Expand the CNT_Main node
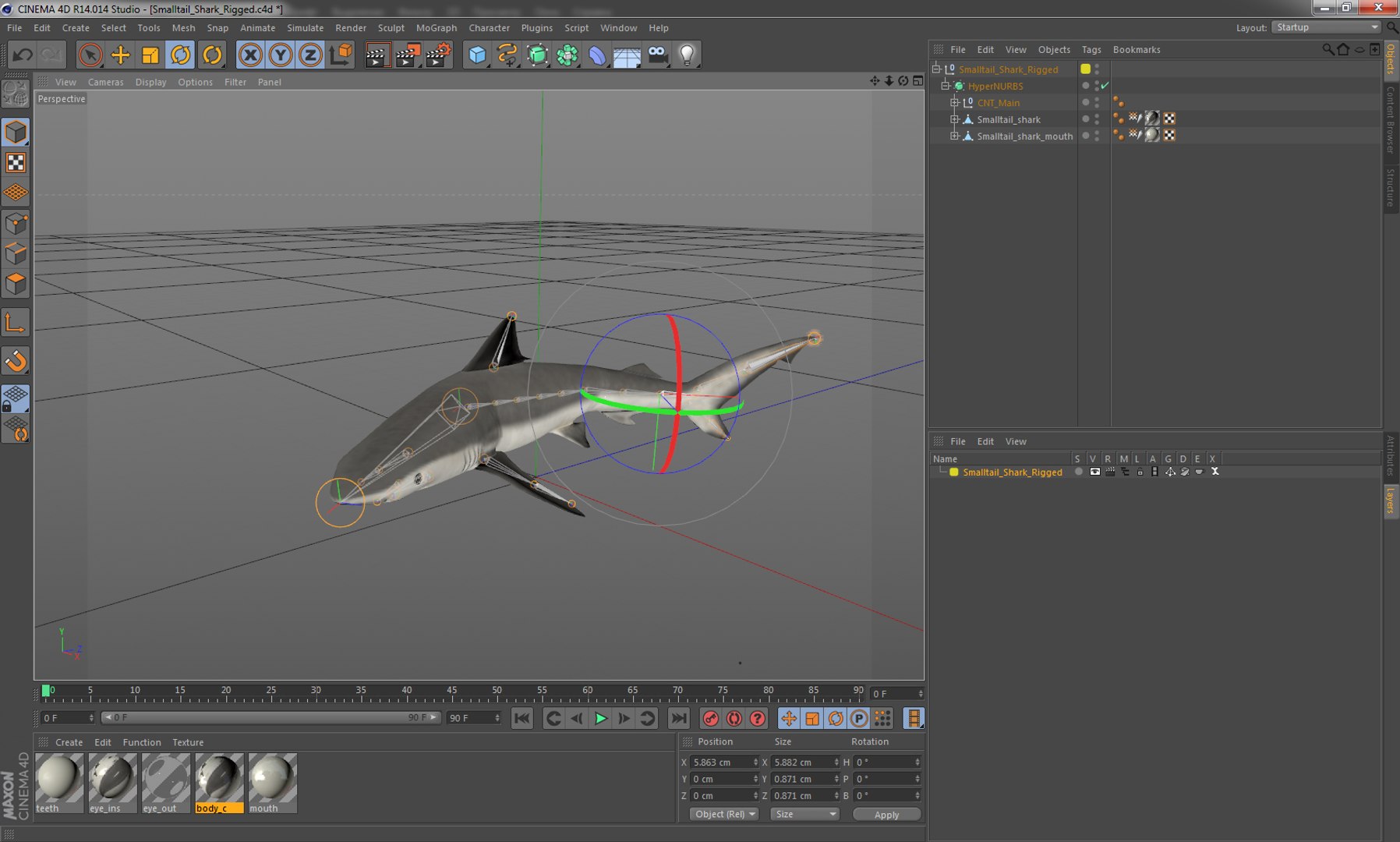The image size is (1400, 842). [954, 102]
